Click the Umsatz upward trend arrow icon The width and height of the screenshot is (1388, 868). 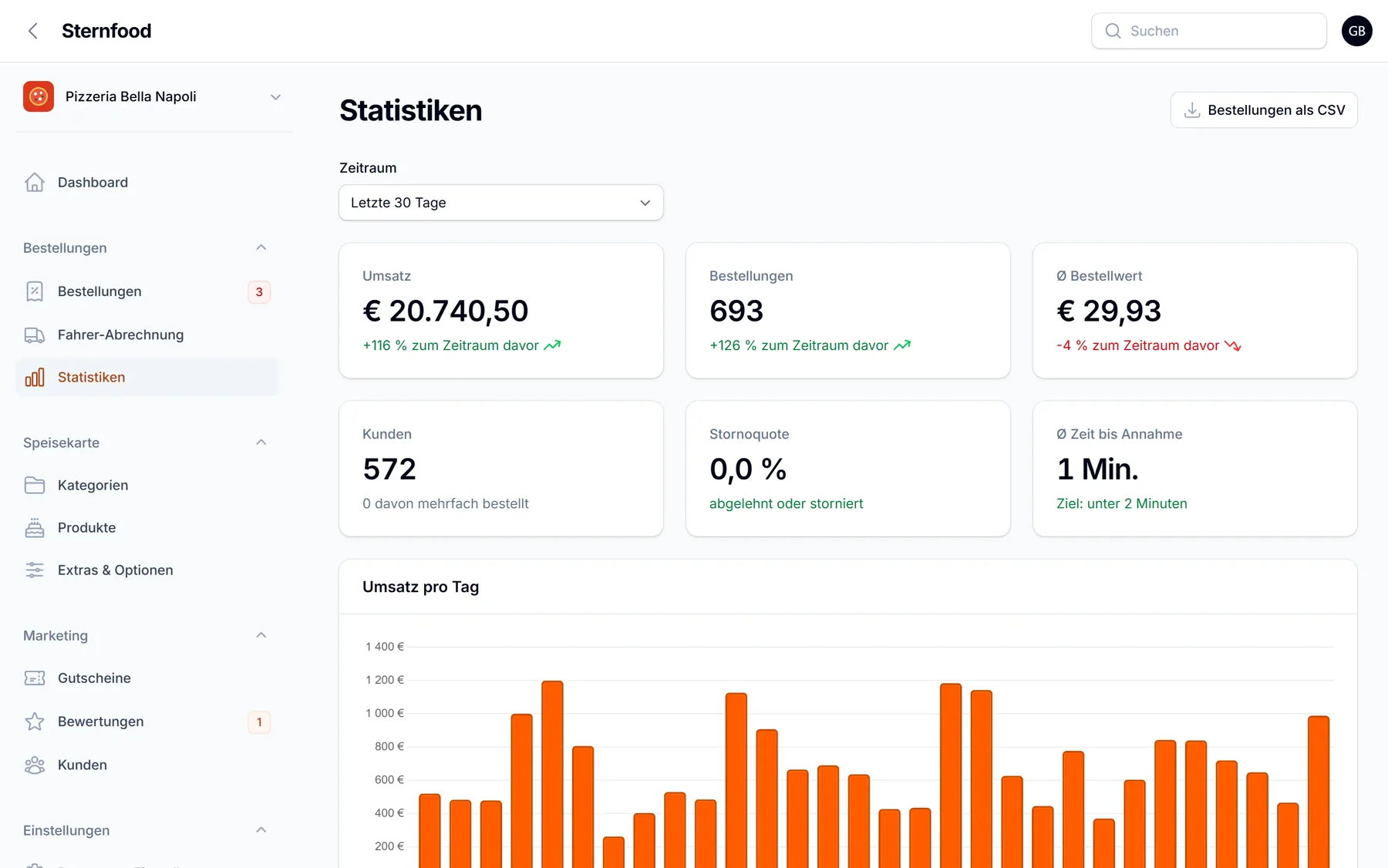pyautogui.click(x=552, y=345)
